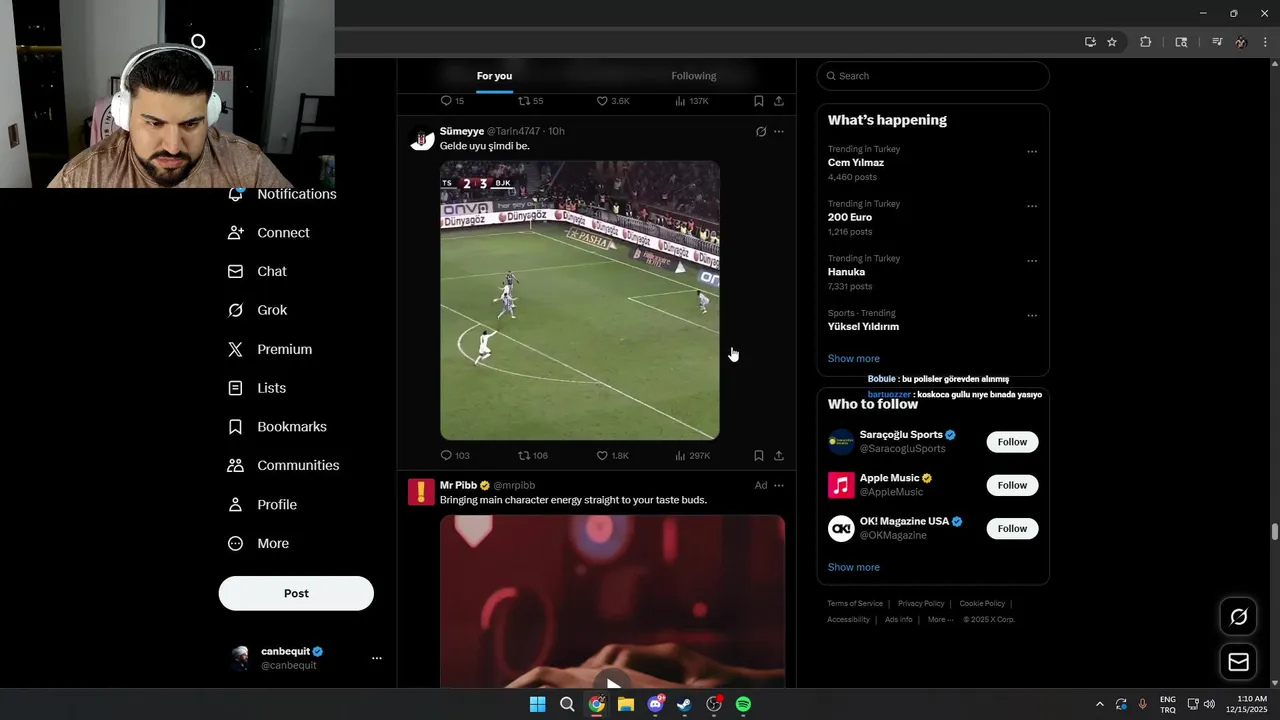Image resolution: width=1280 pixels, height=720 pixels.
Task: Go to Profile from the sidebar
Action: point(262,505)
